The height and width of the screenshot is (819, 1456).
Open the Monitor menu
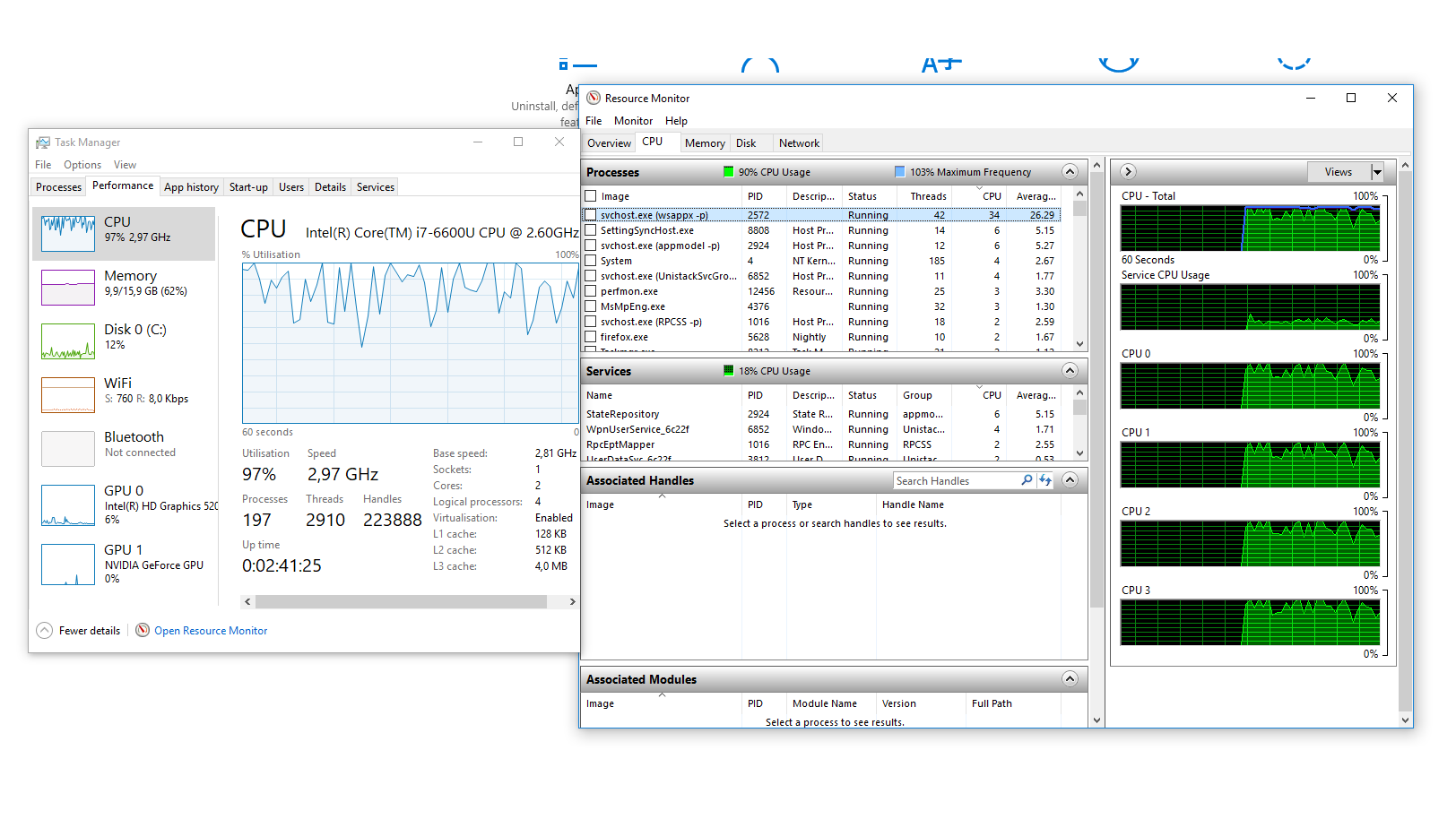point(633,121)
